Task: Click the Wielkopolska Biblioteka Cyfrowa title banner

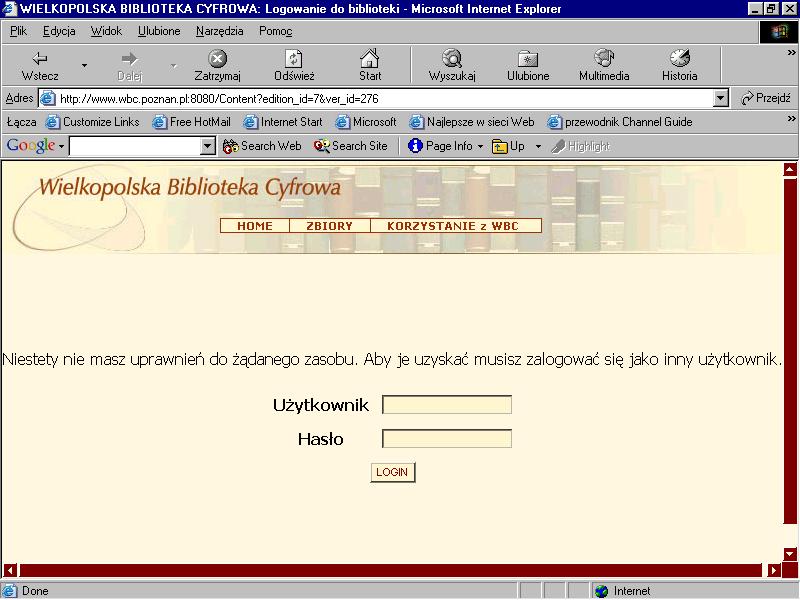Action: pos(190,187)
